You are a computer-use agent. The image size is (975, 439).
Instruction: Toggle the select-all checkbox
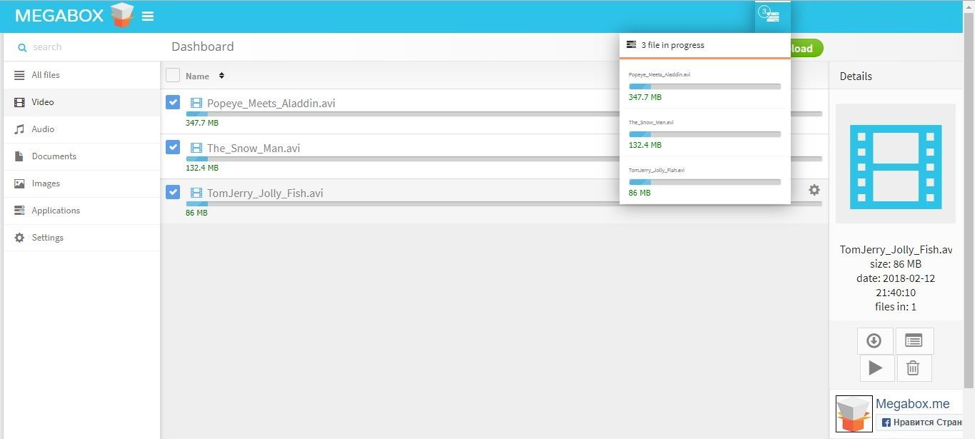click(173, 76)
